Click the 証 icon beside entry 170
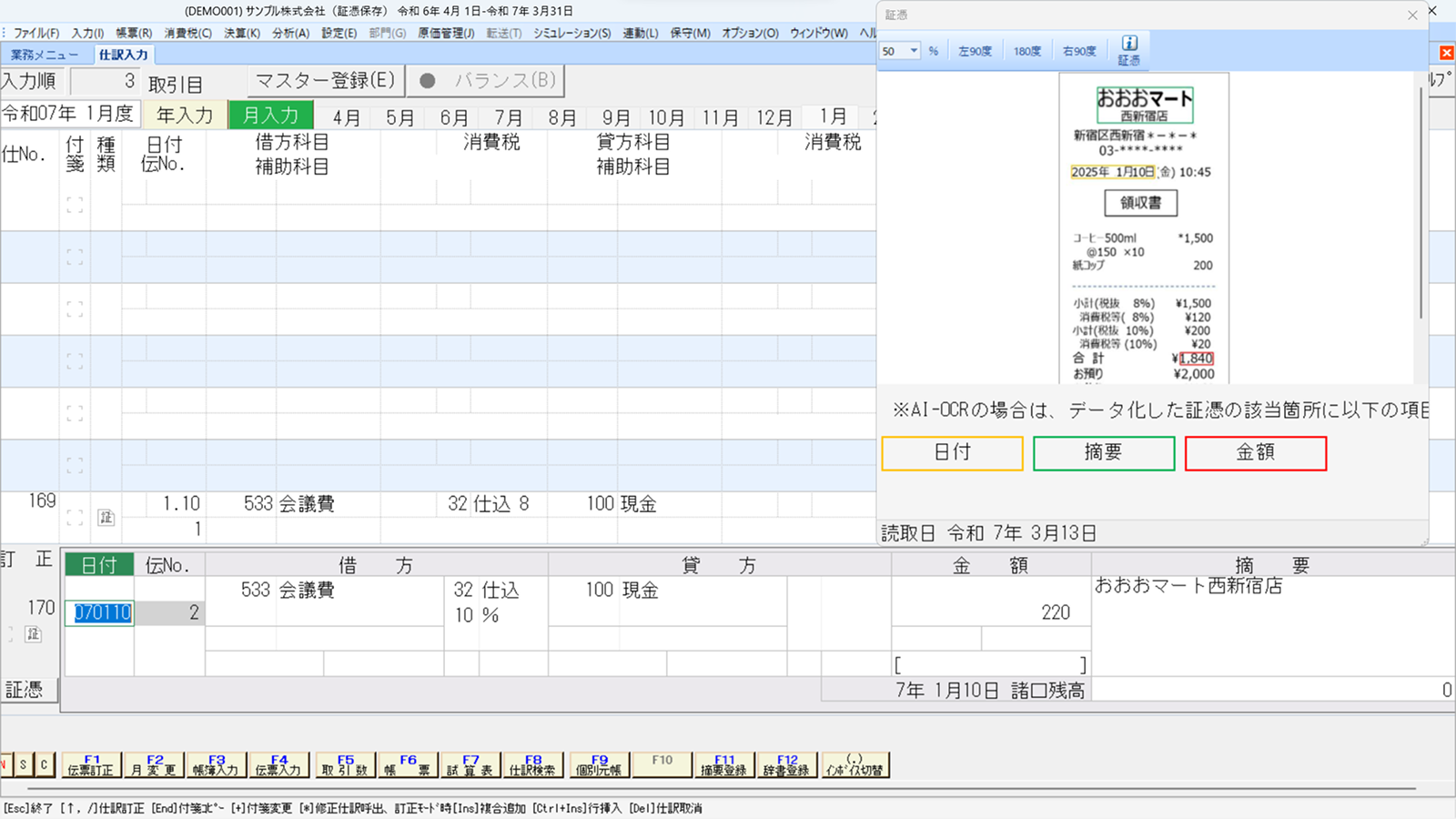The height and width of the screenshot is (819, 1456). pyautogui.click(x=34, y=634)
